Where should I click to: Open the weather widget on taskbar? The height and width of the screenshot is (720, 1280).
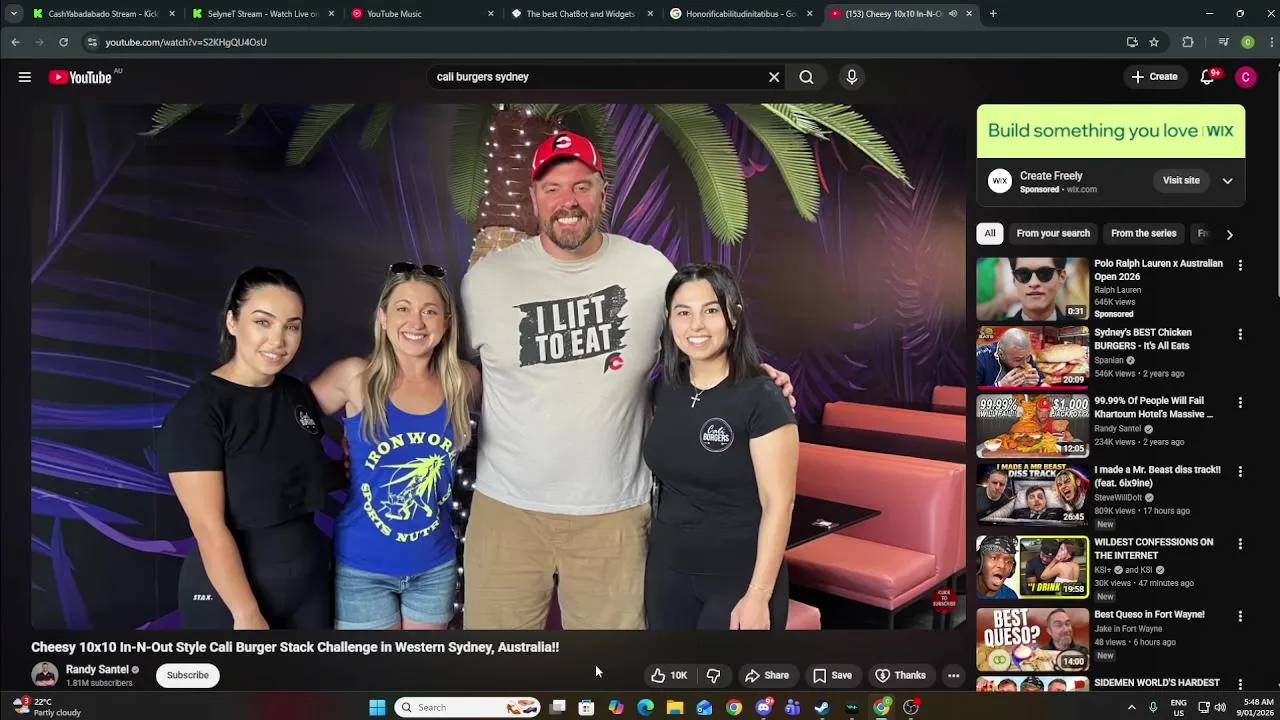click(47, 707)
